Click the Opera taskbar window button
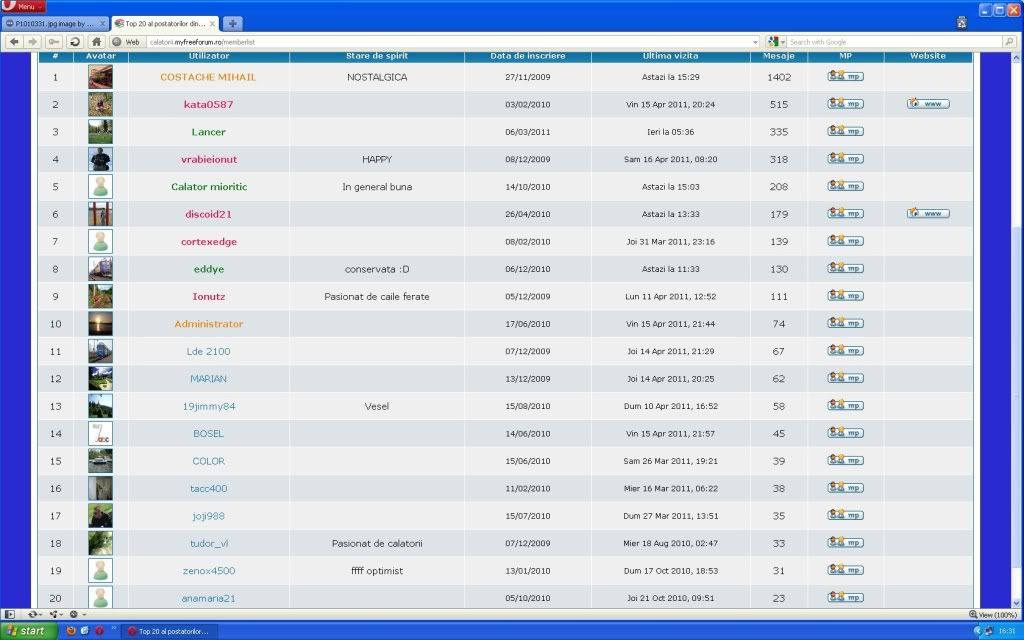The width and height of the screenshot is (1024, 640). point(170,632)
